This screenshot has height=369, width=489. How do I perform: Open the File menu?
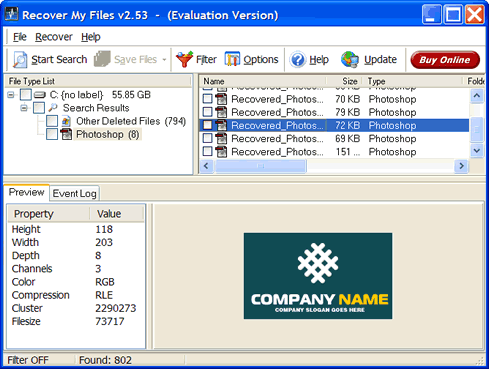click(20, 37)
